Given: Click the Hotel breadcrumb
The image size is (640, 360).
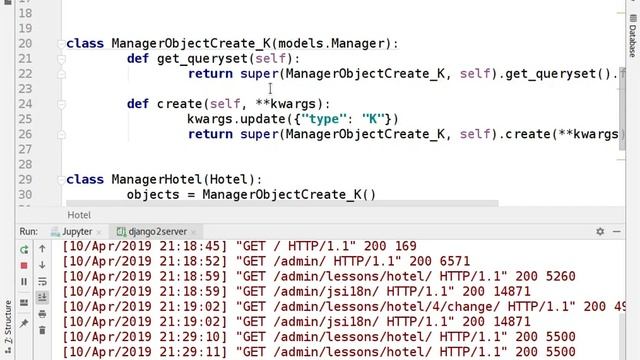Looking at the screenshot, I should 79,215.
